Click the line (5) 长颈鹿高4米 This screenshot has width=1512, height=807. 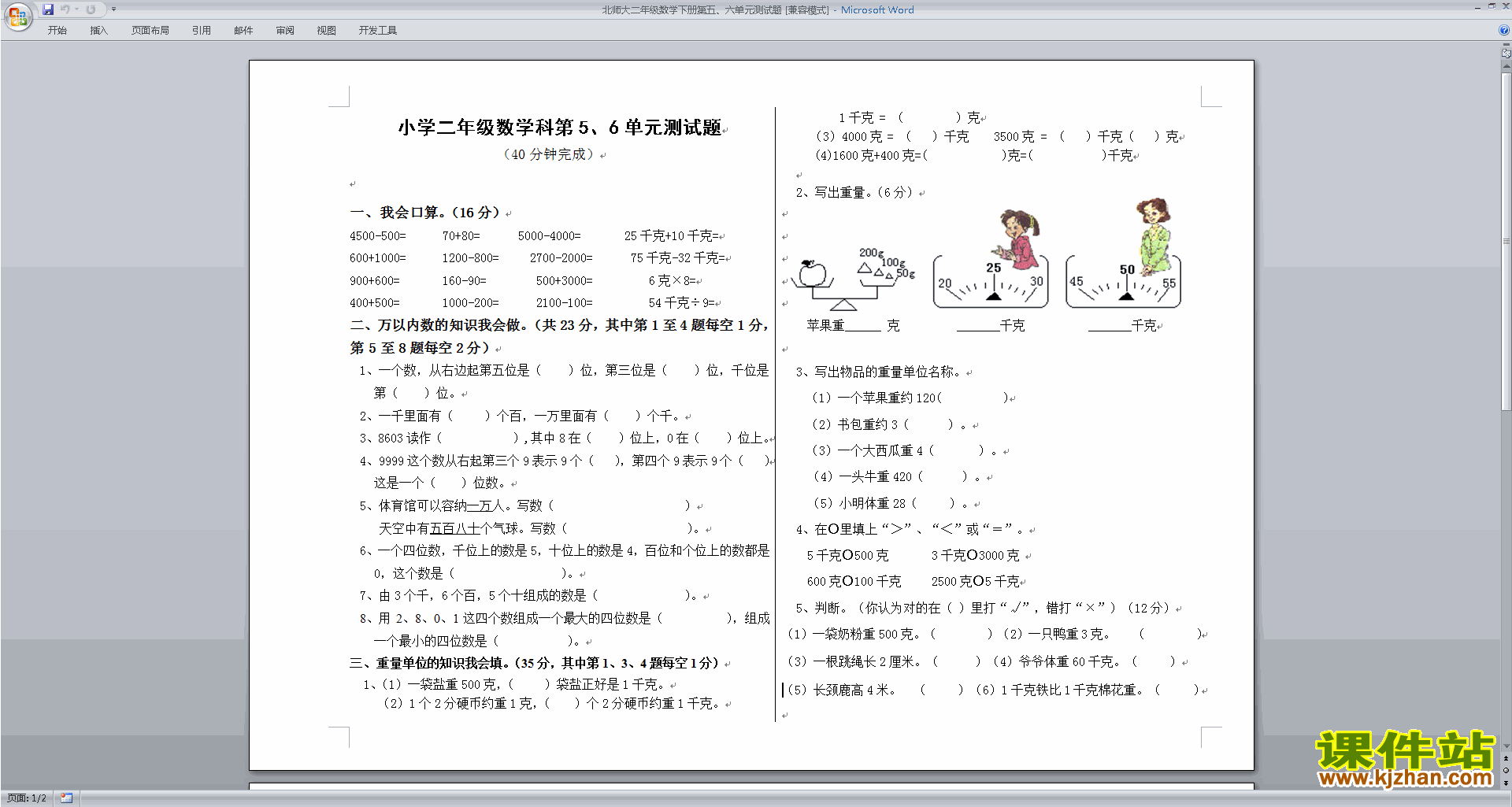pyautogui.click(x=875, y=690)
